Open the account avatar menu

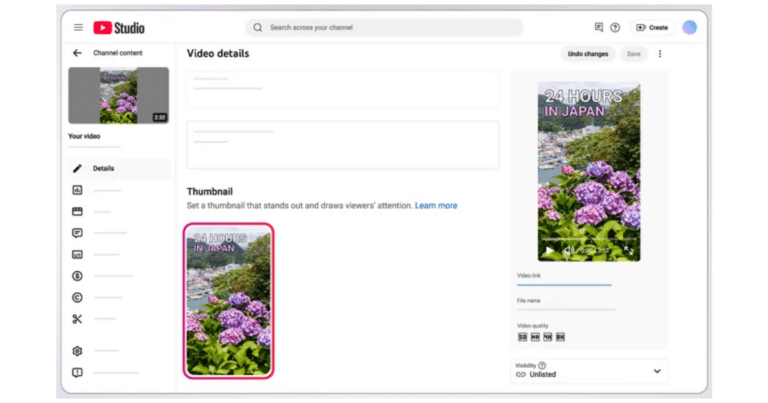(690, 27)
